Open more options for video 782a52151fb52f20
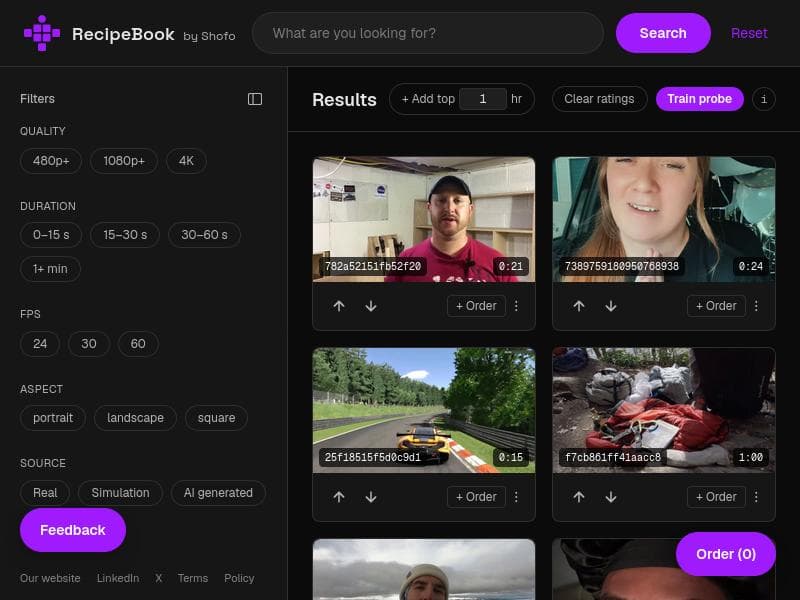 [516, 306]
